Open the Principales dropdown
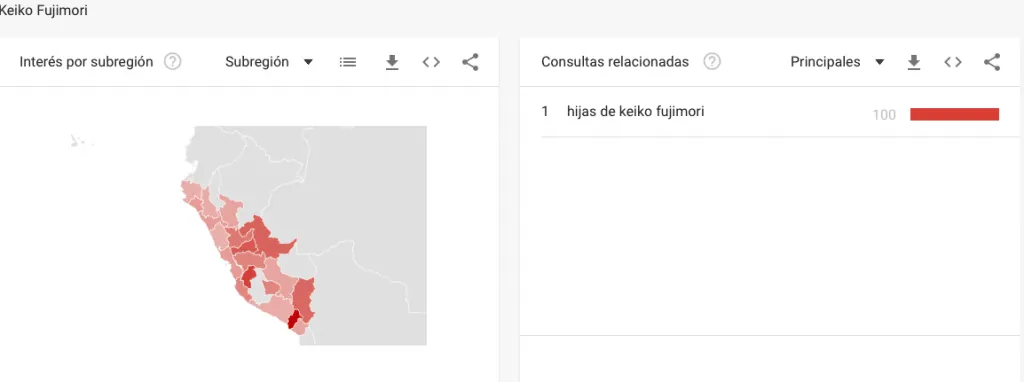 (x=837, y=62)
